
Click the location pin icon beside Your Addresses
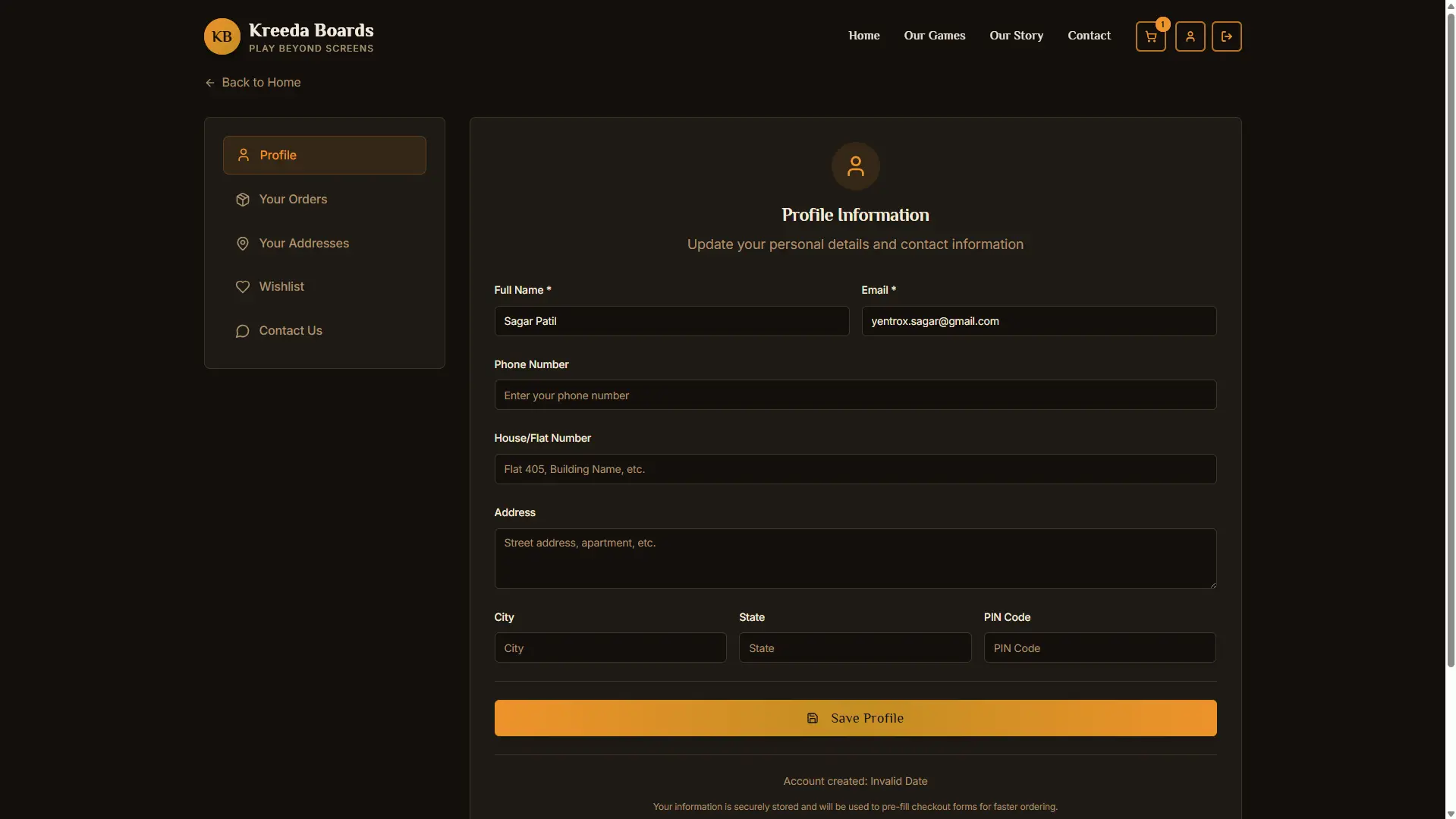point(241,243)
